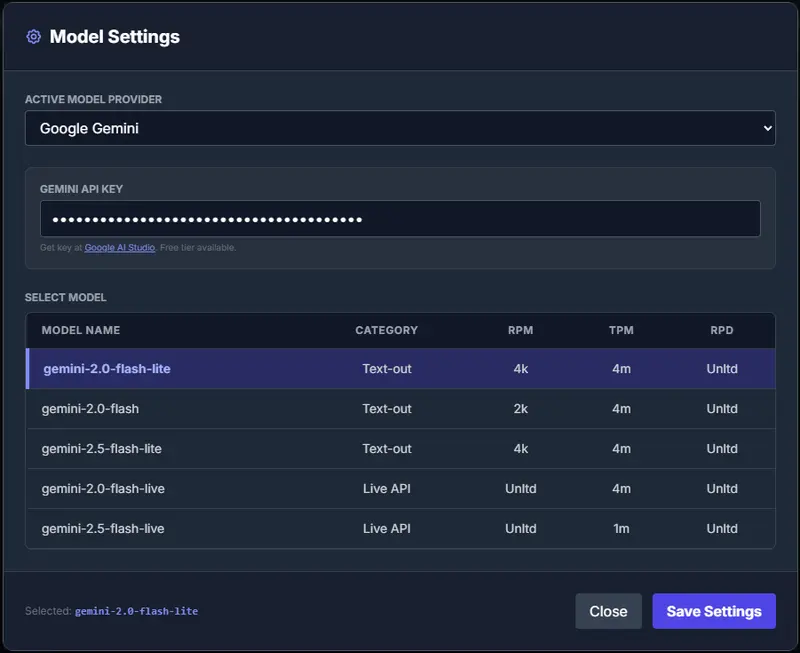This screenshot has height=653, width=800.
Task: Open the Active Model Provider dropdown
Action: [x=400, y=128]
